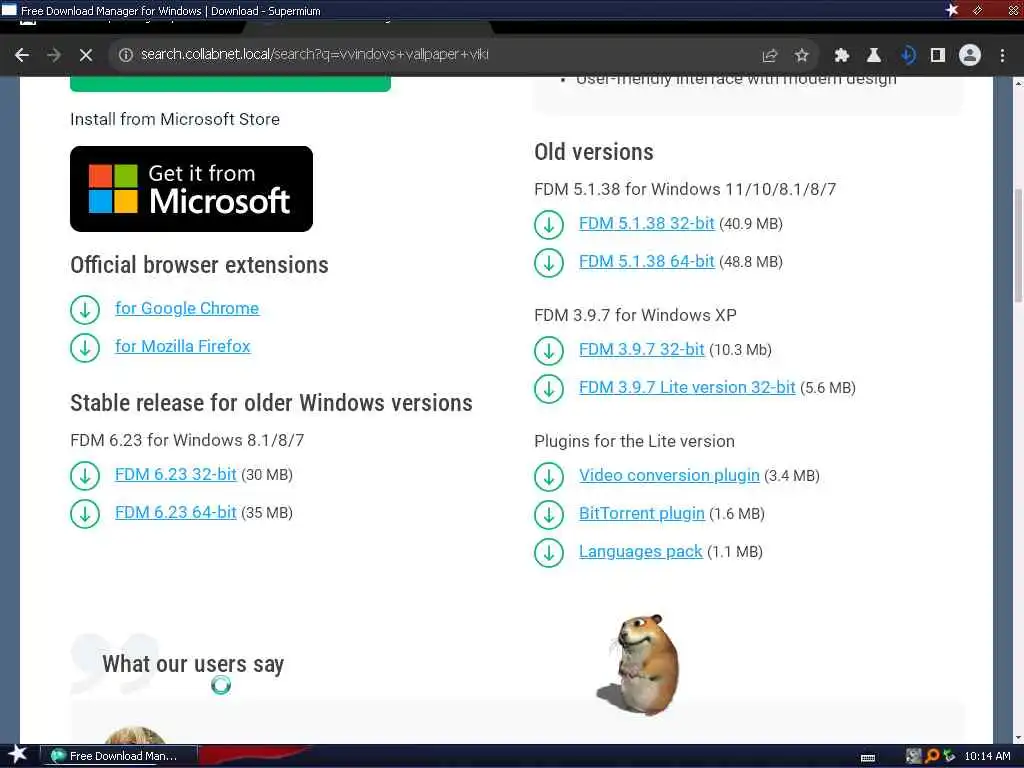This screenshot has height=768, width=1024.
Task: Open the for Google Chrome extension link
Action: click(x=187, y=308)
